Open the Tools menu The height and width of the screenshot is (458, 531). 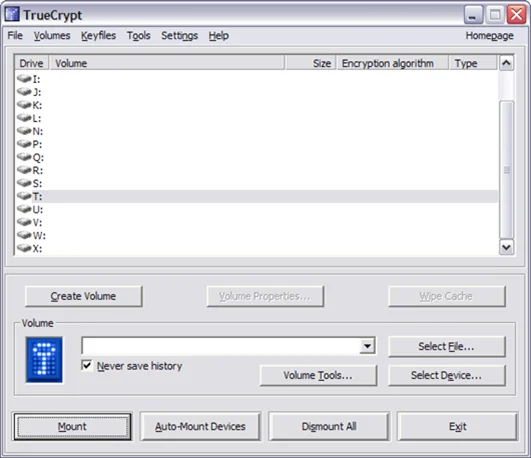139,36
